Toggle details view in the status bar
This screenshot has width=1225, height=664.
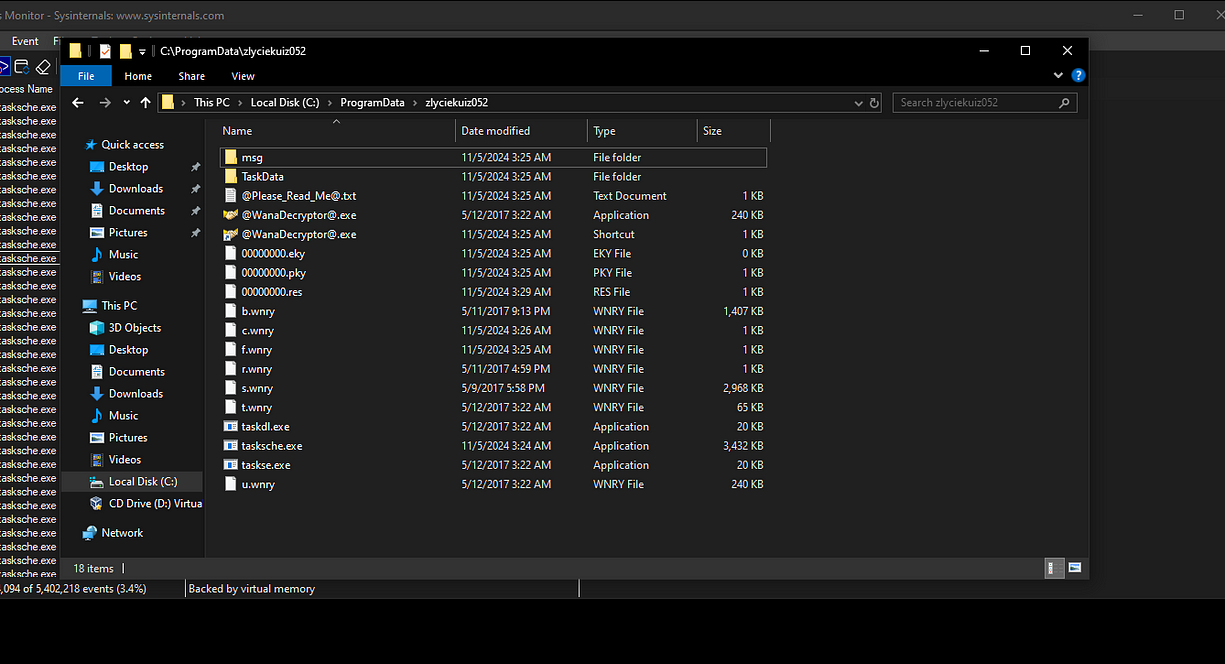tap(1053, 568)
